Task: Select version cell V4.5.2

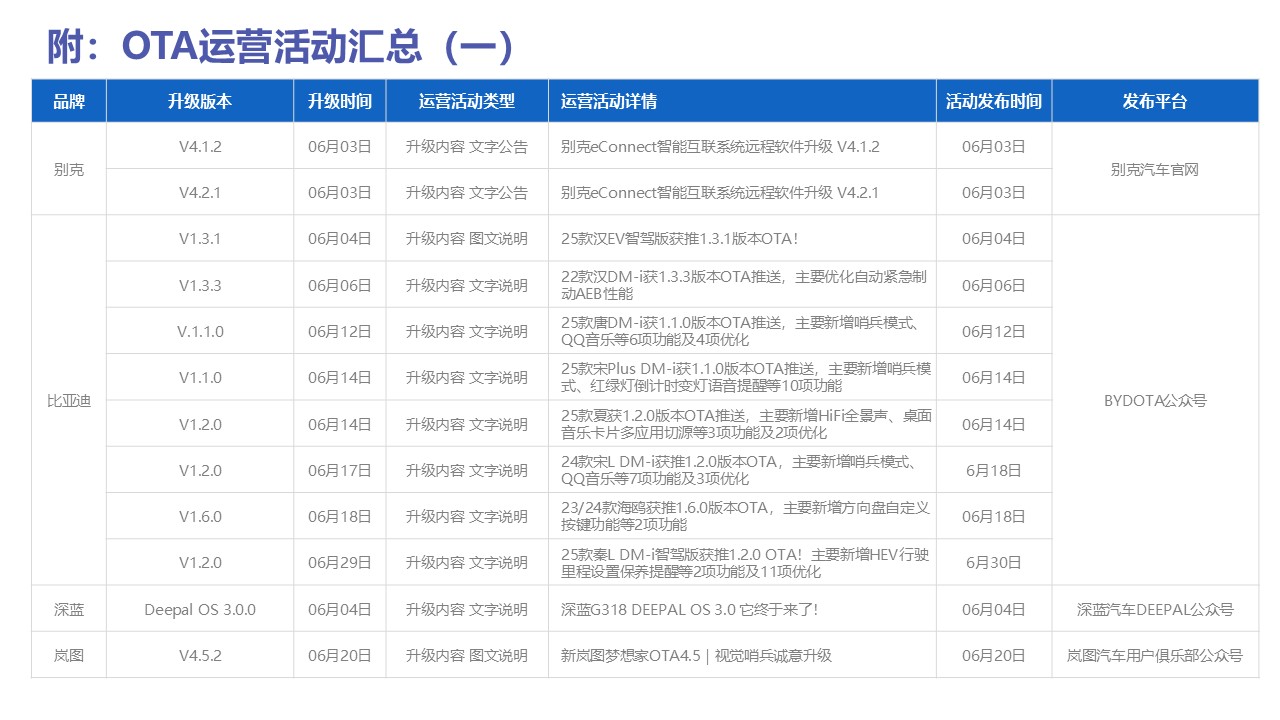Action: point(200,655)
